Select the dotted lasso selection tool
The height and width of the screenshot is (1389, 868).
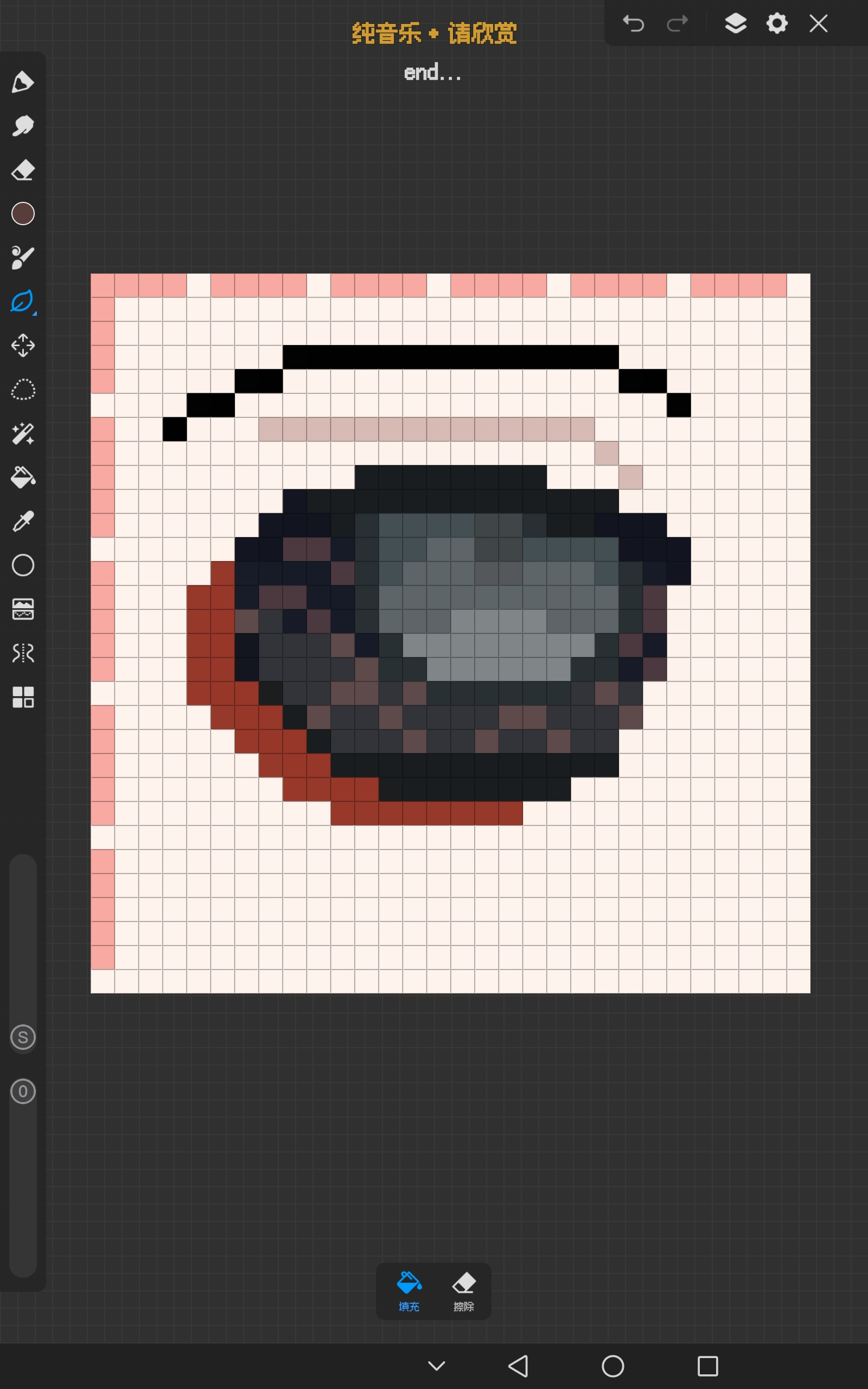[23, 390]
